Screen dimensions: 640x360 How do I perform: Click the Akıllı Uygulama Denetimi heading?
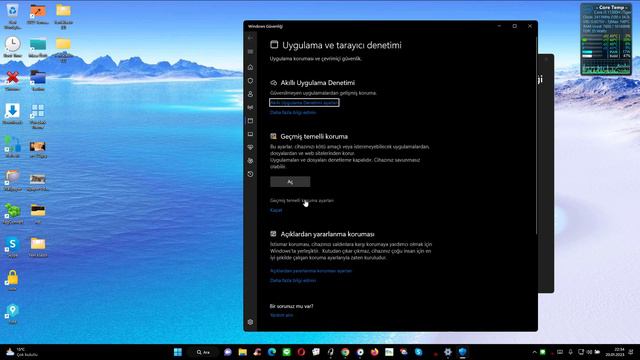318,83
